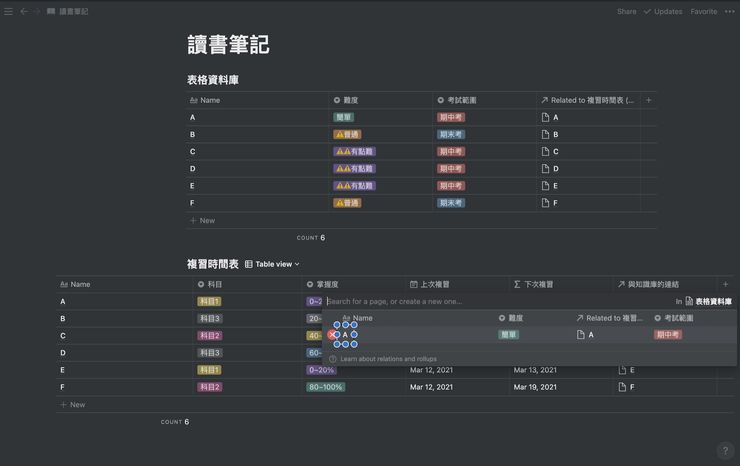Open the Updates panel
The image size is (740, 466).
click(663, 11)
